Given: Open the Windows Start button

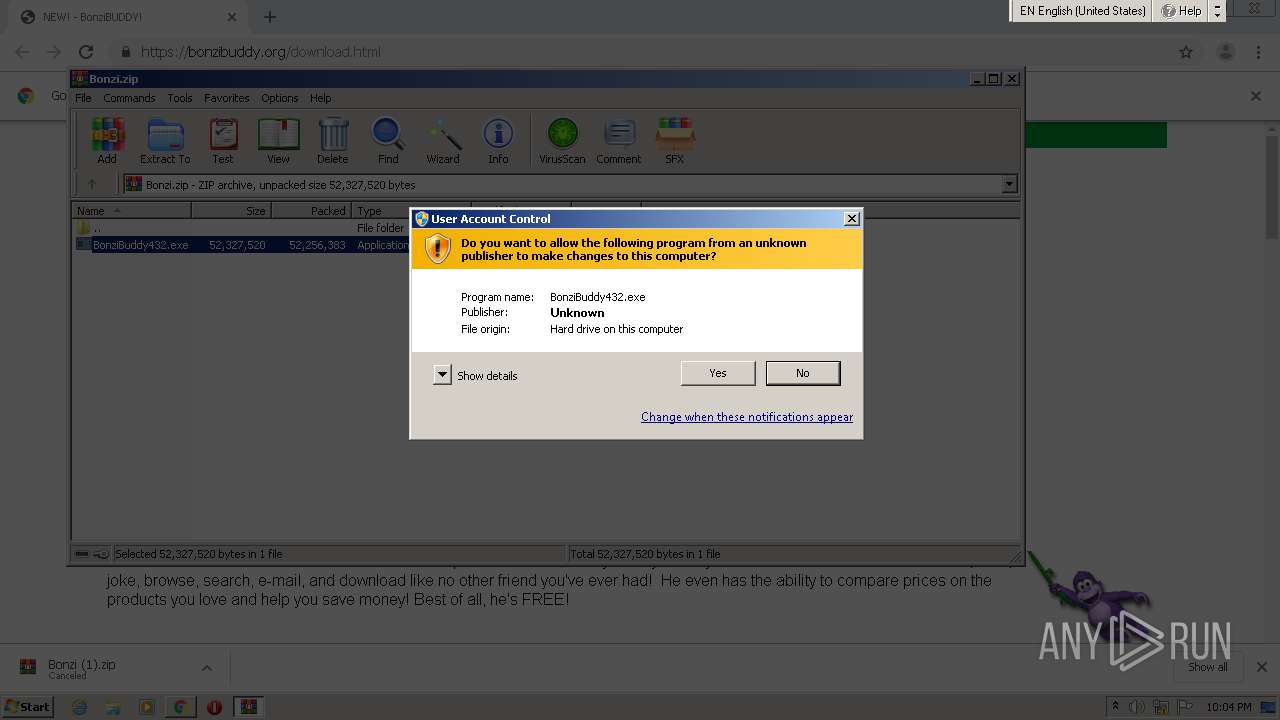Looking at the screenshot, I should (x=27, y=706).
